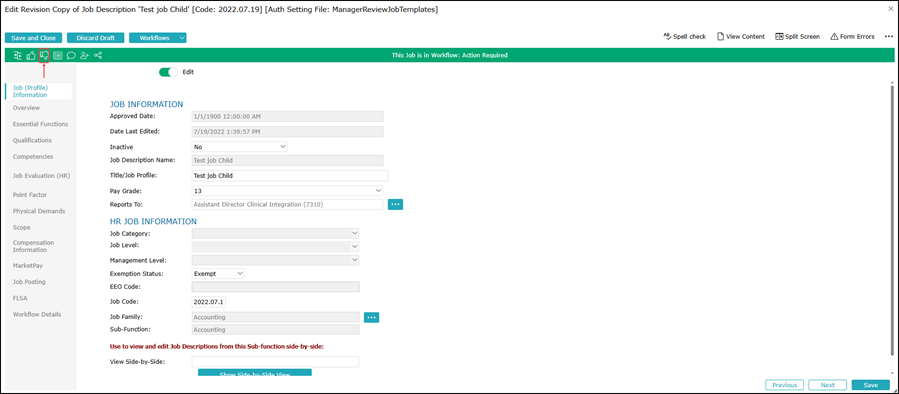Show Form Errors
Image resolution: width=899 pixels, height=394 pixels.
point(852,36)
